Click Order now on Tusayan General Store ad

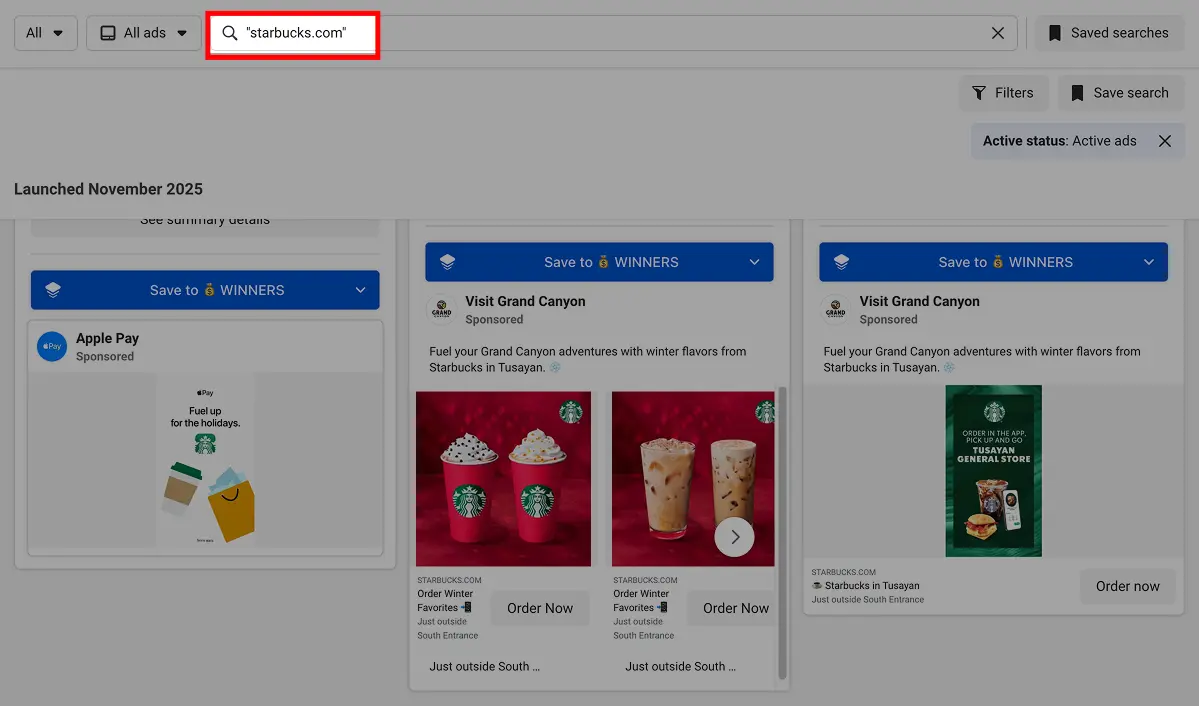coord(1127,586)
